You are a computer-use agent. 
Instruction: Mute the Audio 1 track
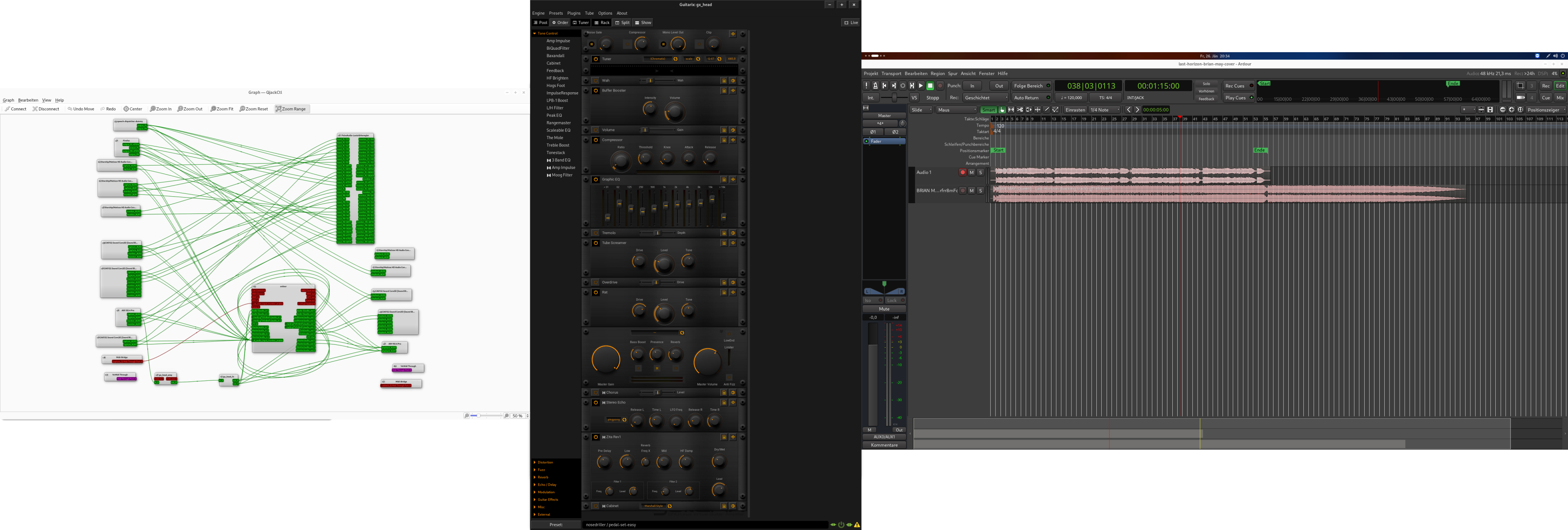[x=971, y=172]
